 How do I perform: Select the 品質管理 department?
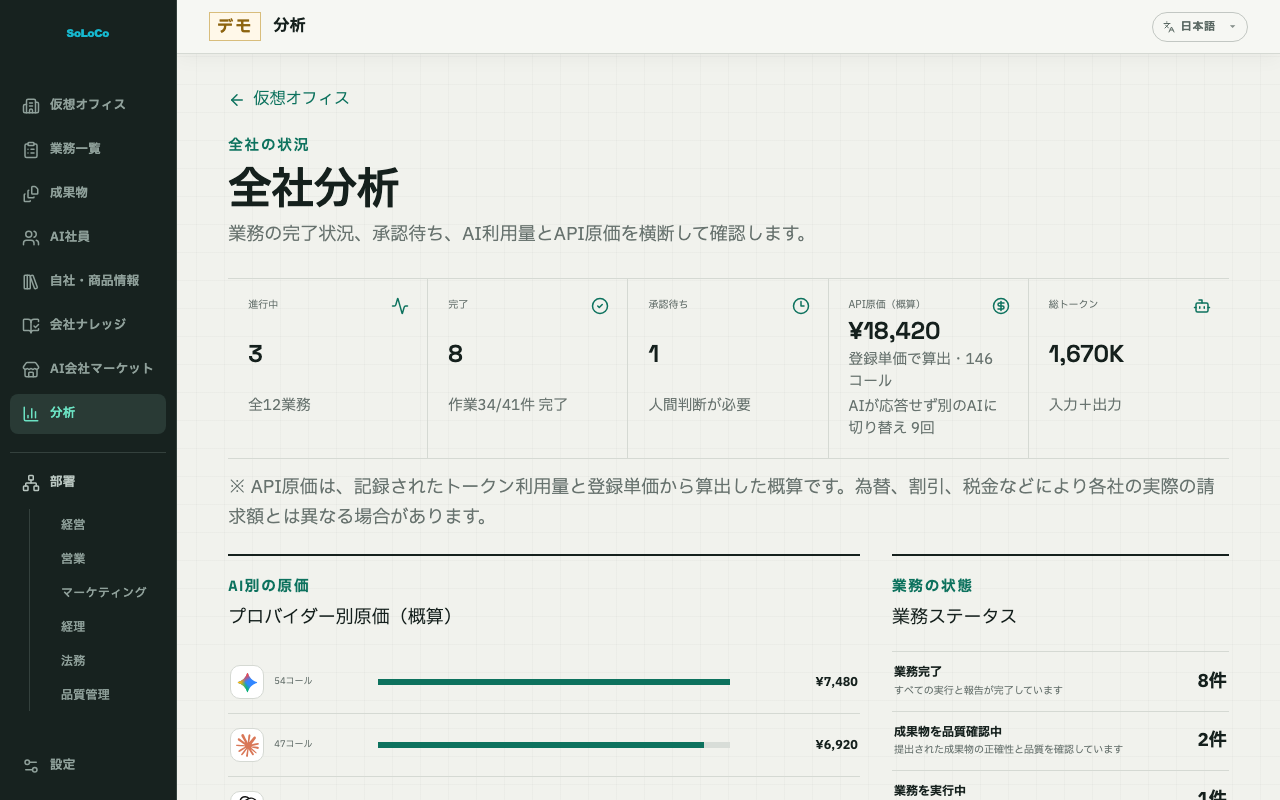click(85, 695)
